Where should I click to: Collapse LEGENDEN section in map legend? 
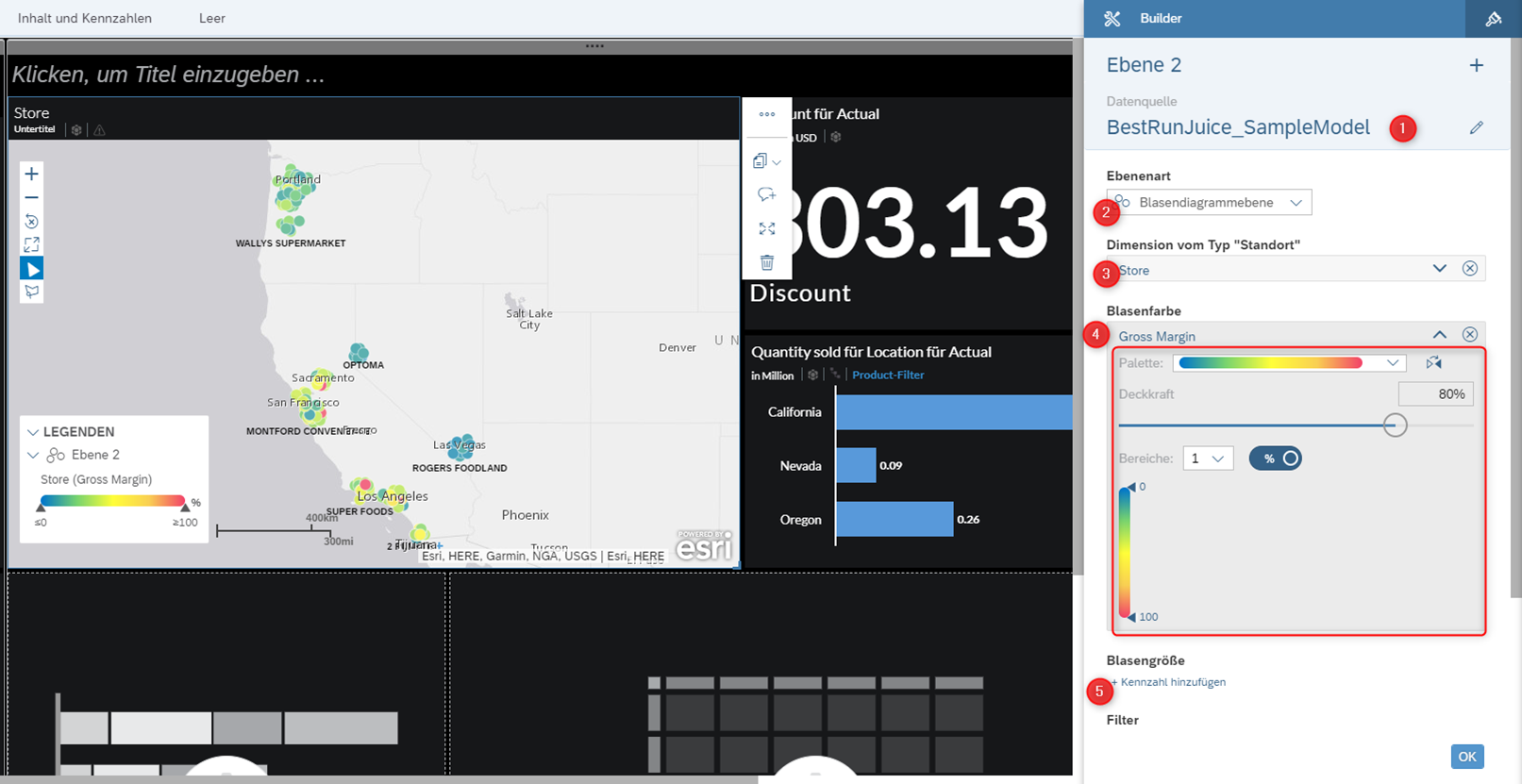33,432
